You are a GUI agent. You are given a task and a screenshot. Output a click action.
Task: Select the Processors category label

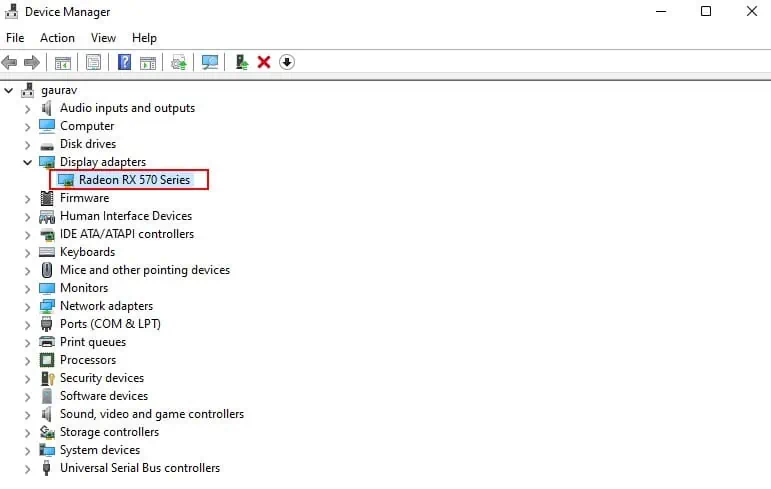88,360
